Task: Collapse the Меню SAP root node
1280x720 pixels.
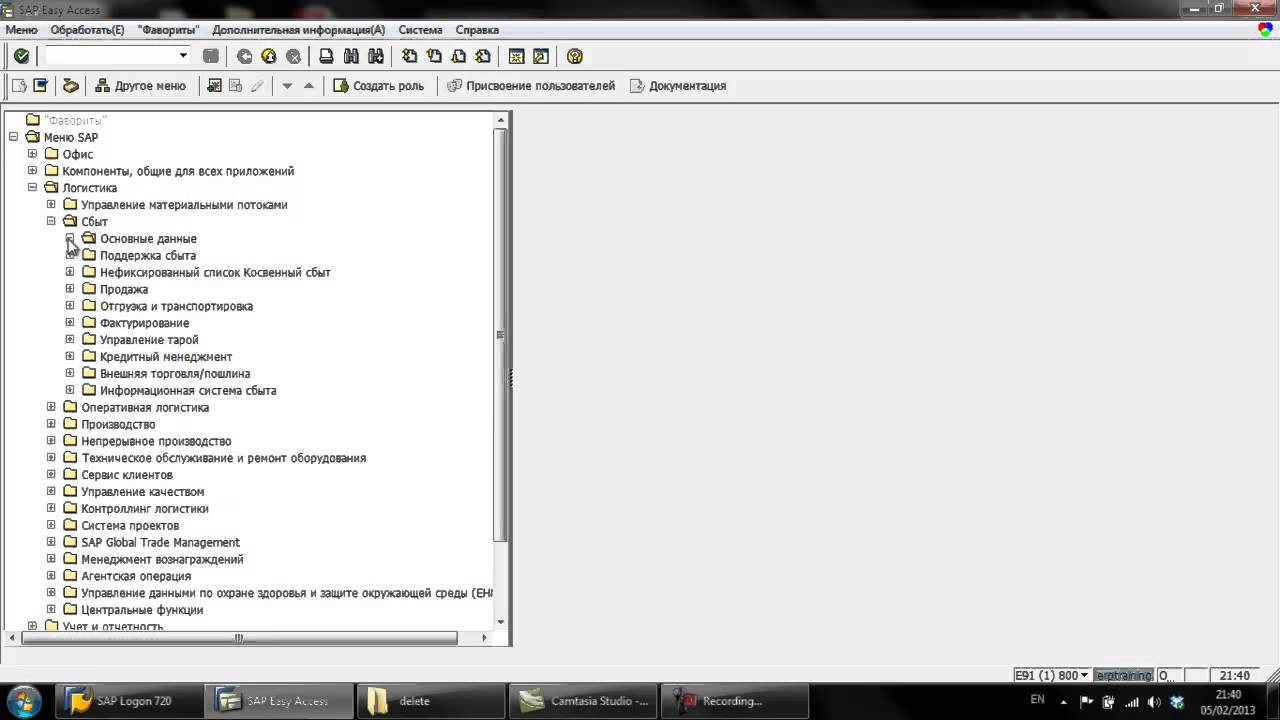Action: point(13,137)
